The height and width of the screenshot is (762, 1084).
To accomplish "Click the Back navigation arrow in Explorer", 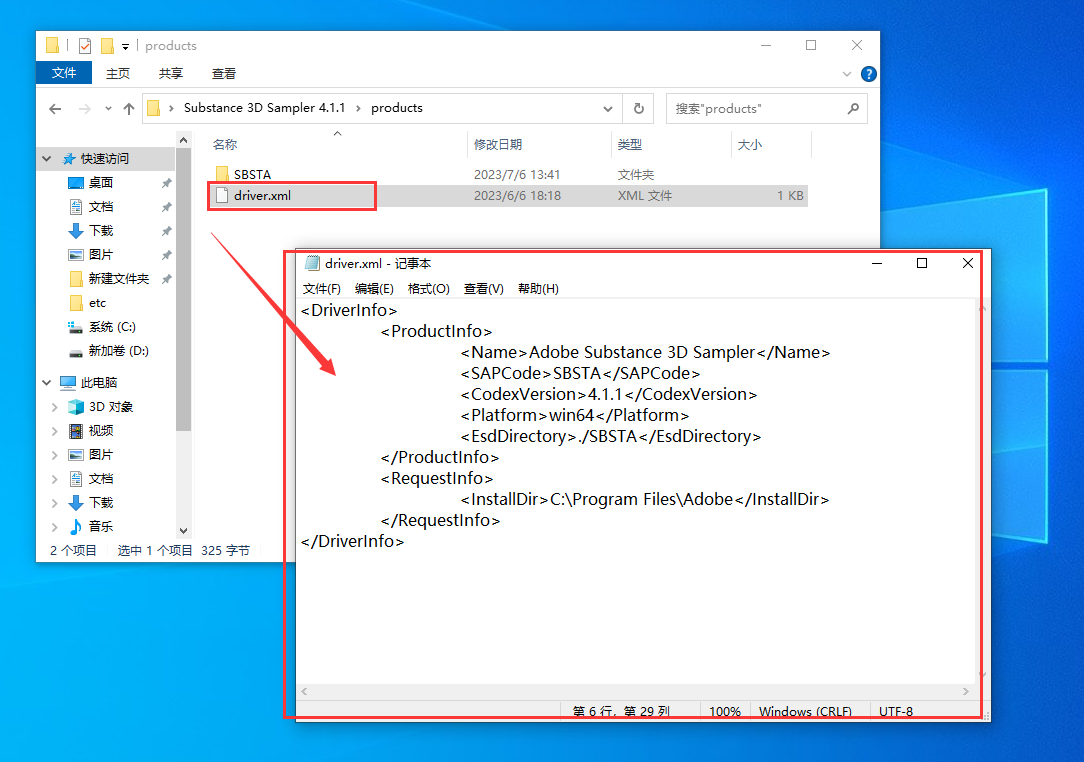I will click(x=55, y=108).
